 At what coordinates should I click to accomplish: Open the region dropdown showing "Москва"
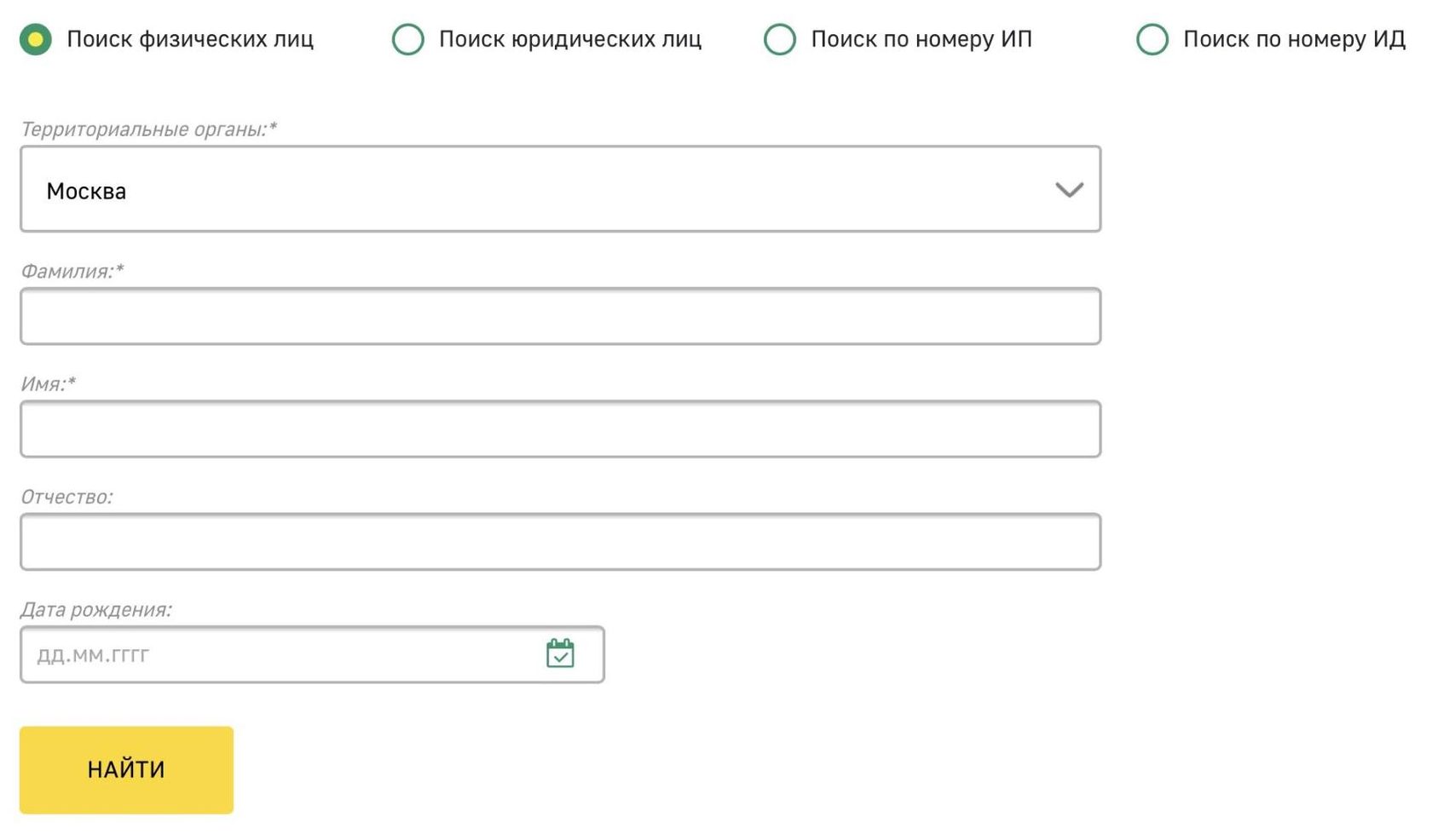coord(546,189)
